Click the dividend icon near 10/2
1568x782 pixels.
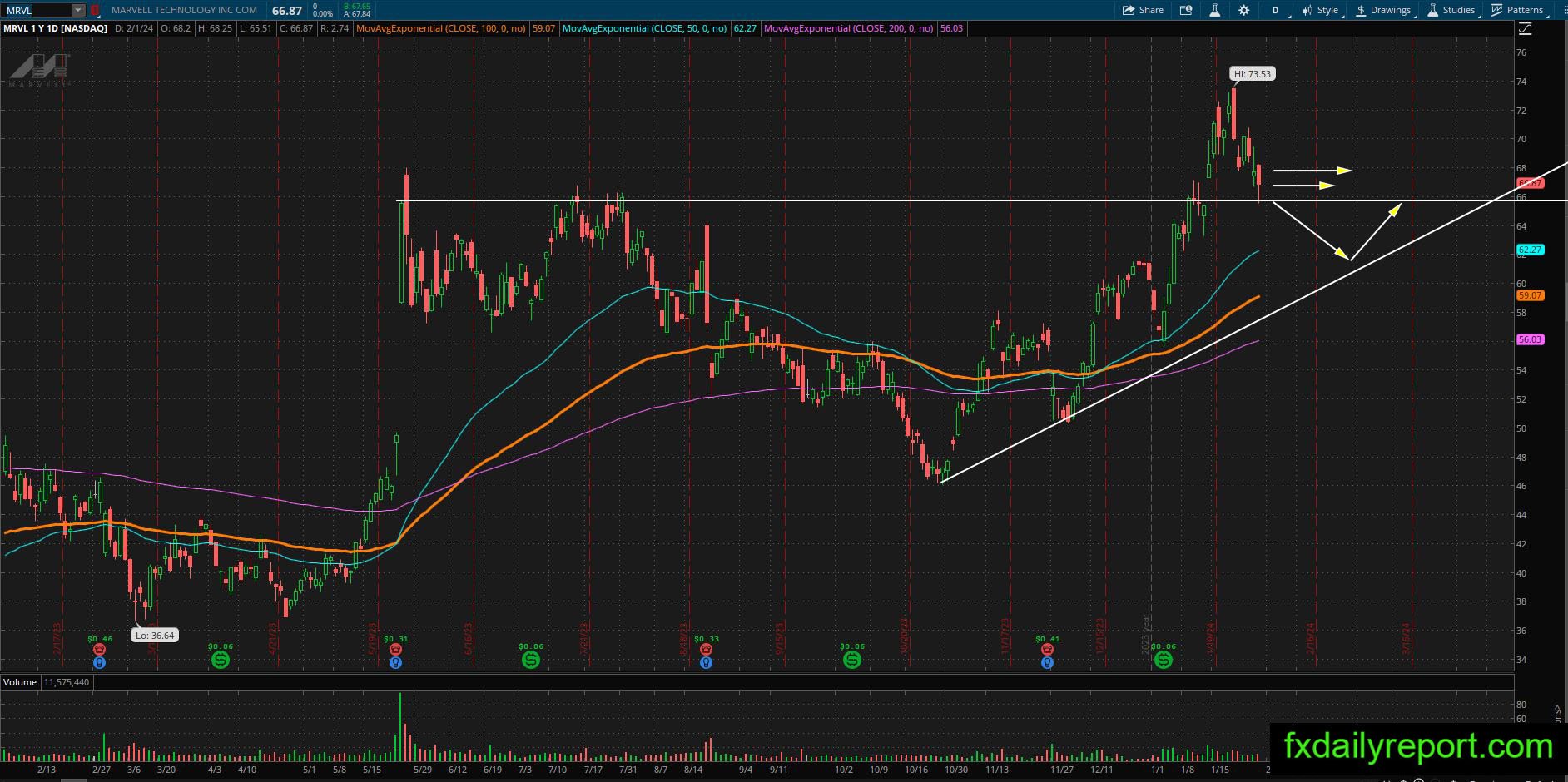852,660
